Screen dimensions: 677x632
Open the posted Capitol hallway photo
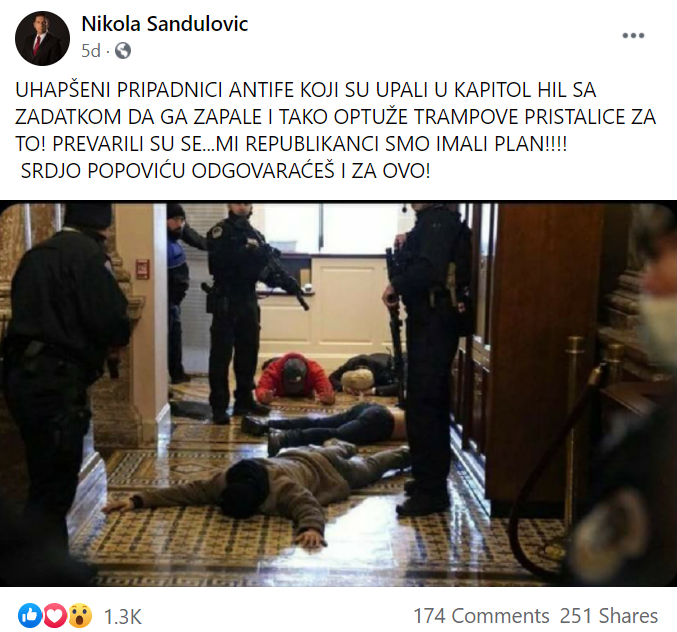coord(338,395)
